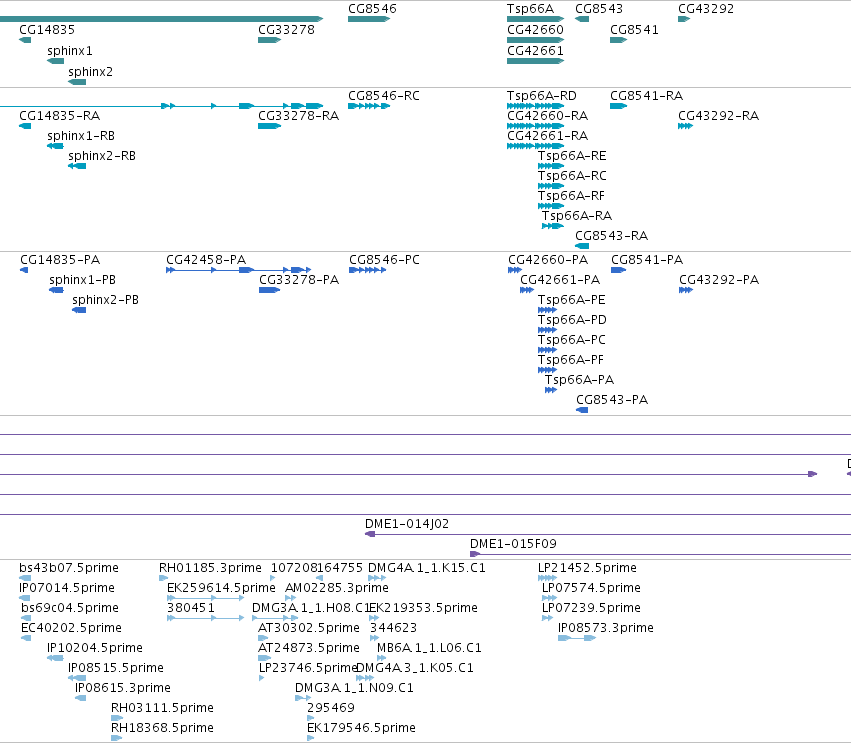Select EST RH18368.5prime
This screenshot has width=851, height=743.
pos(116,738)
